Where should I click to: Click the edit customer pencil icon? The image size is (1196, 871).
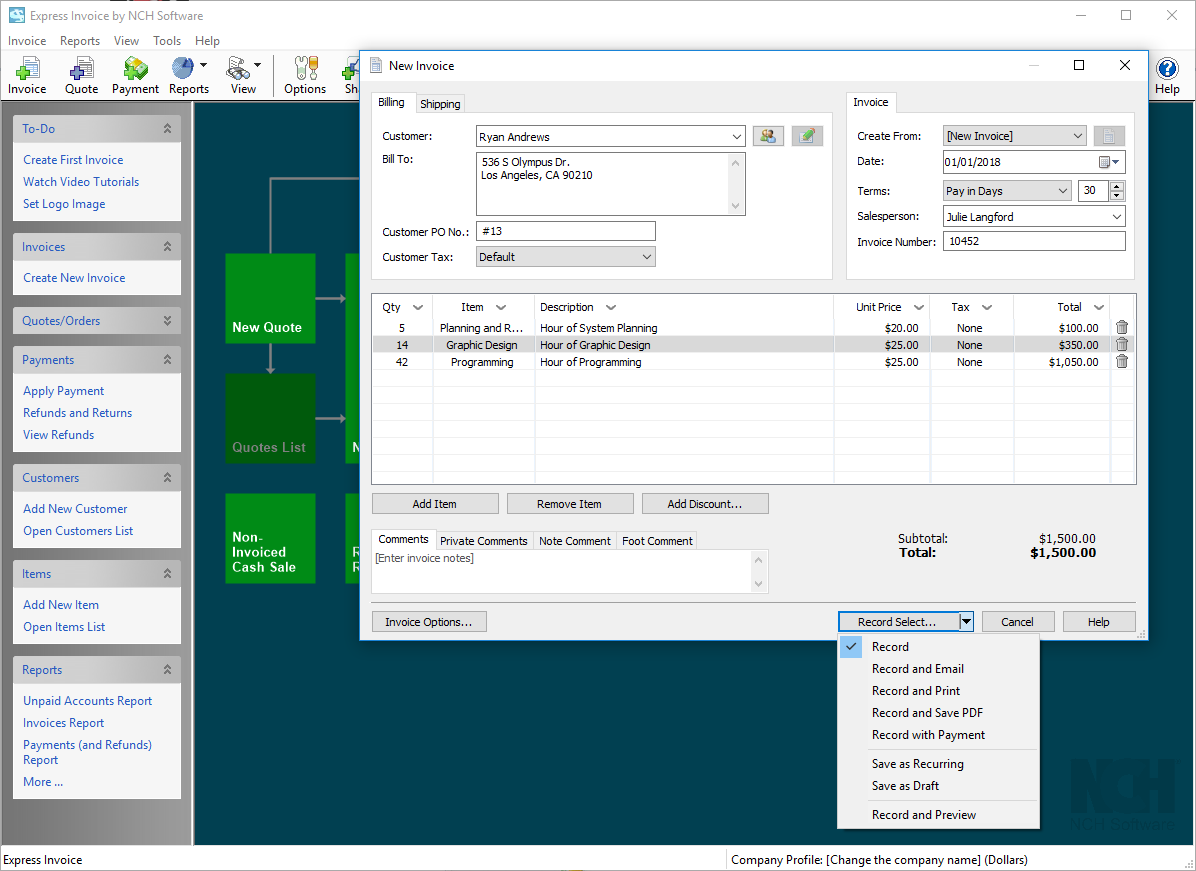tap(807, 134)
